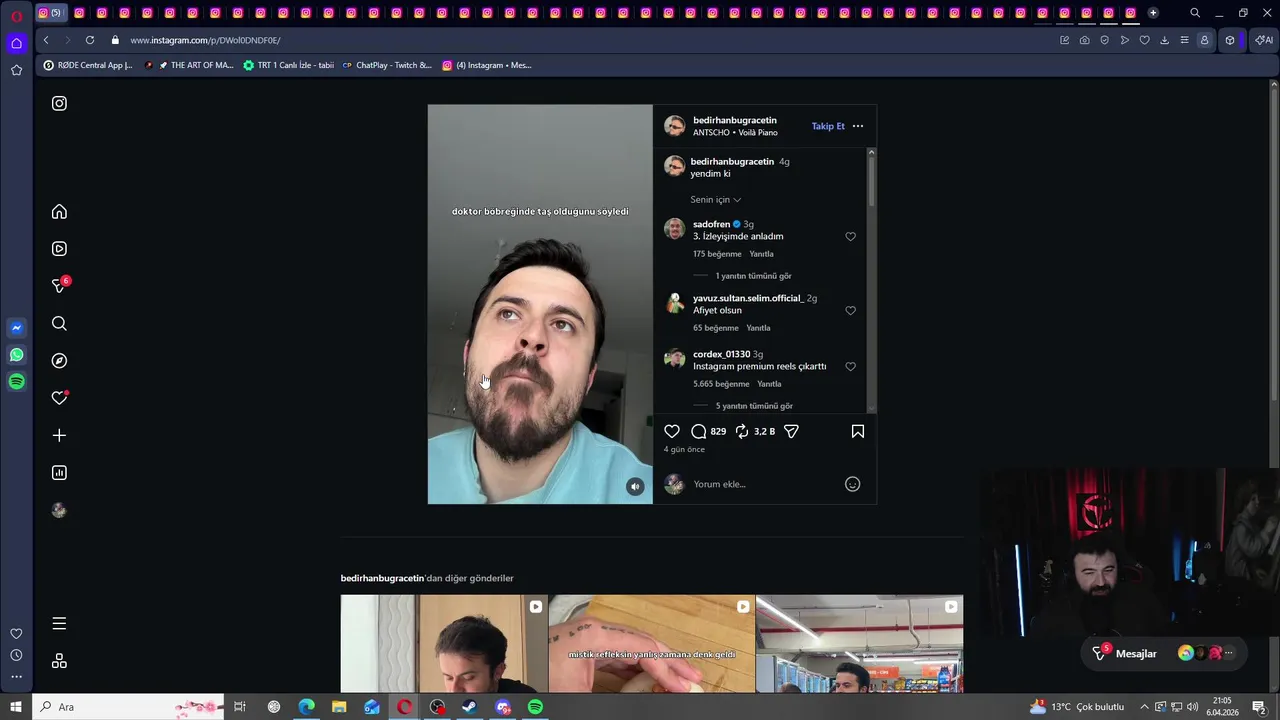Open the mistik refleksin reel thumbnail
Viewport: 1280px width, 720px height.
point(652,644)
